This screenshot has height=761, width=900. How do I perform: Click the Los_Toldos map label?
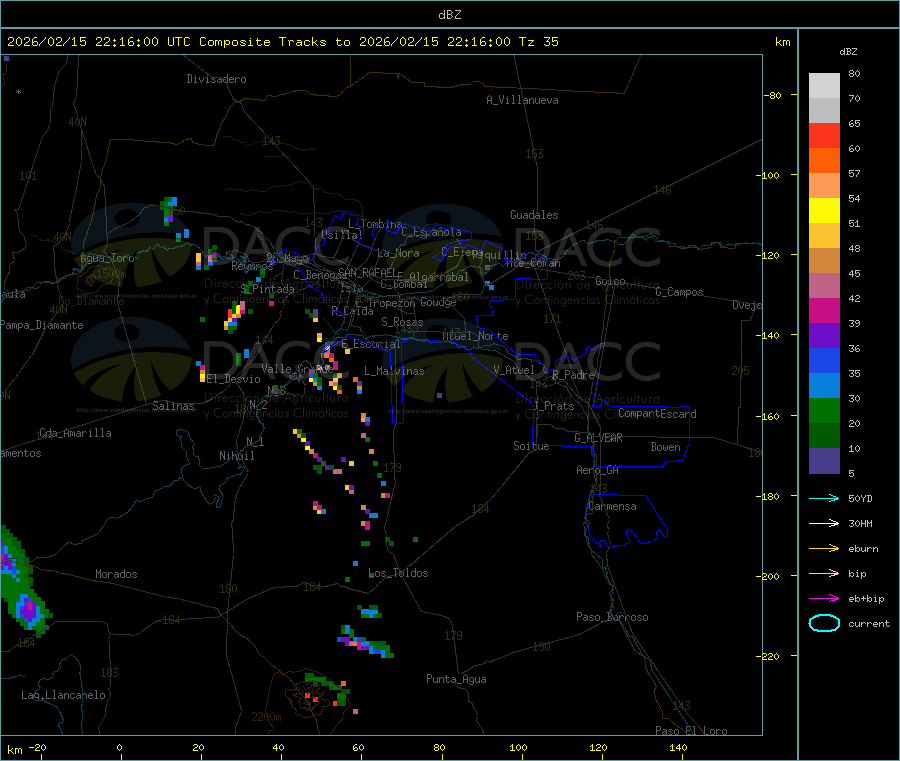pos(398,573)
